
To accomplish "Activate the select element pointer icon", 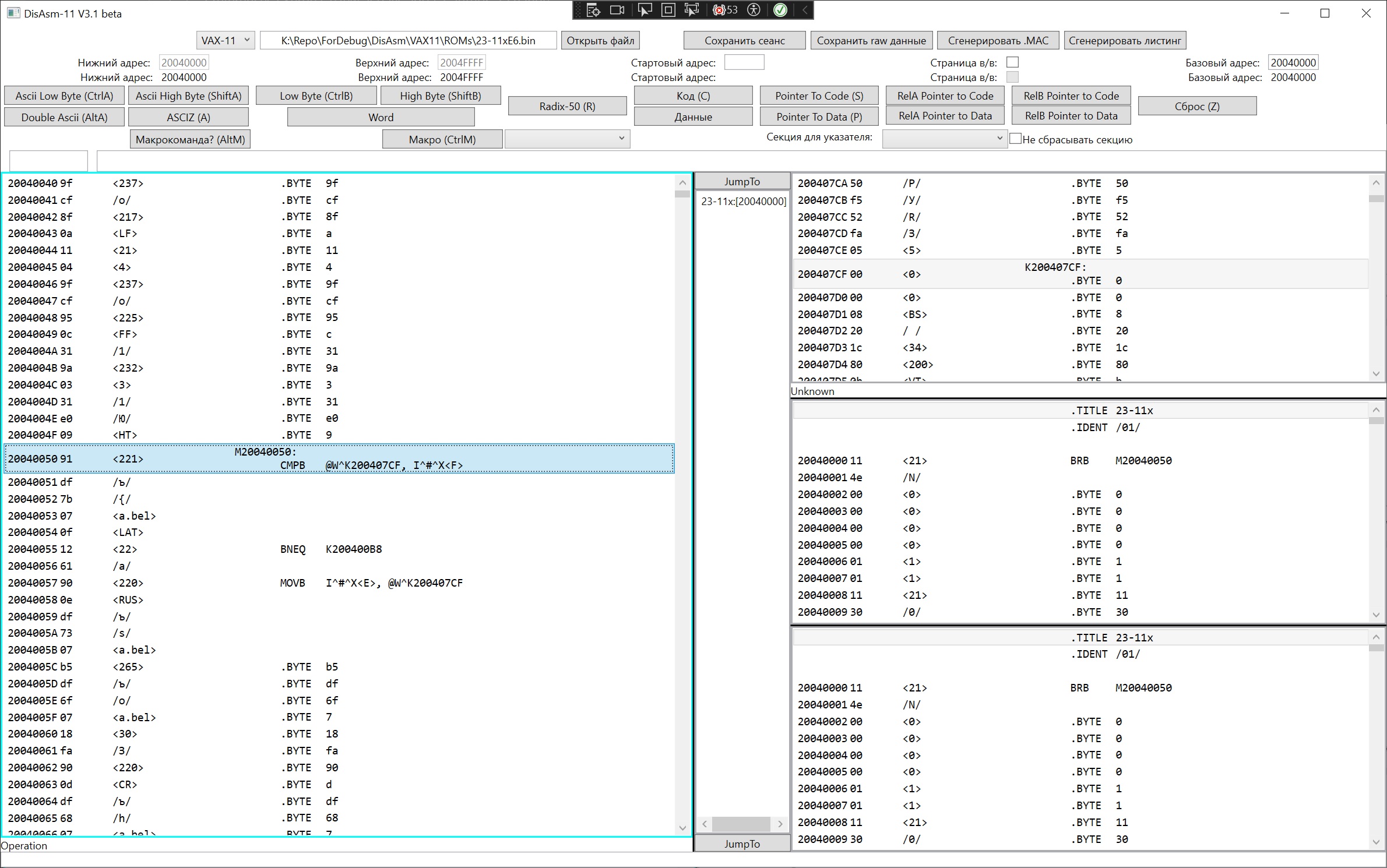I will (645, 10).
